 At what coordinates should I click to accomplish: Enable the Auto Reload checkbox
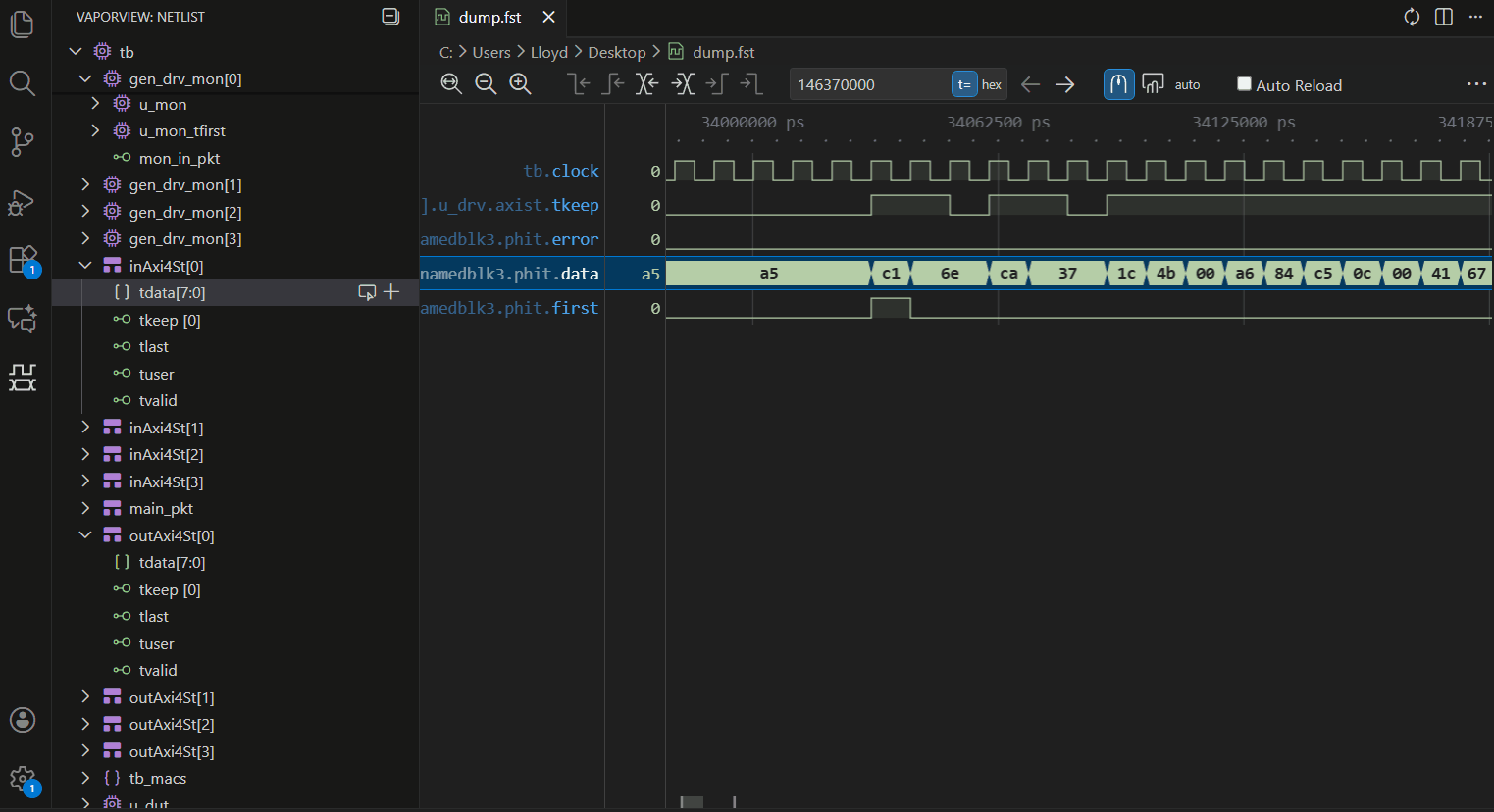pyautogui.click(x=1244, y=84)
